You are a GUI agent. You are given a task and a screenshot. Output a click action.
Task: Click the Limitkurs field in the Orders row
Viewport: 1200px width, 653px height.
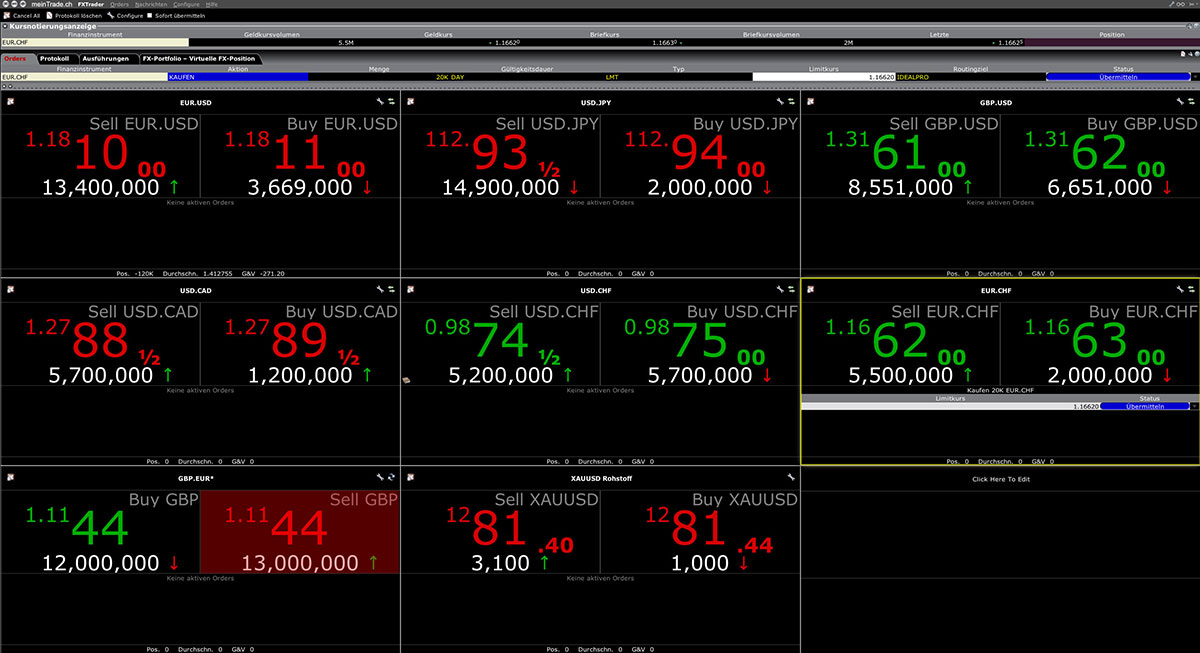point(823,76)
